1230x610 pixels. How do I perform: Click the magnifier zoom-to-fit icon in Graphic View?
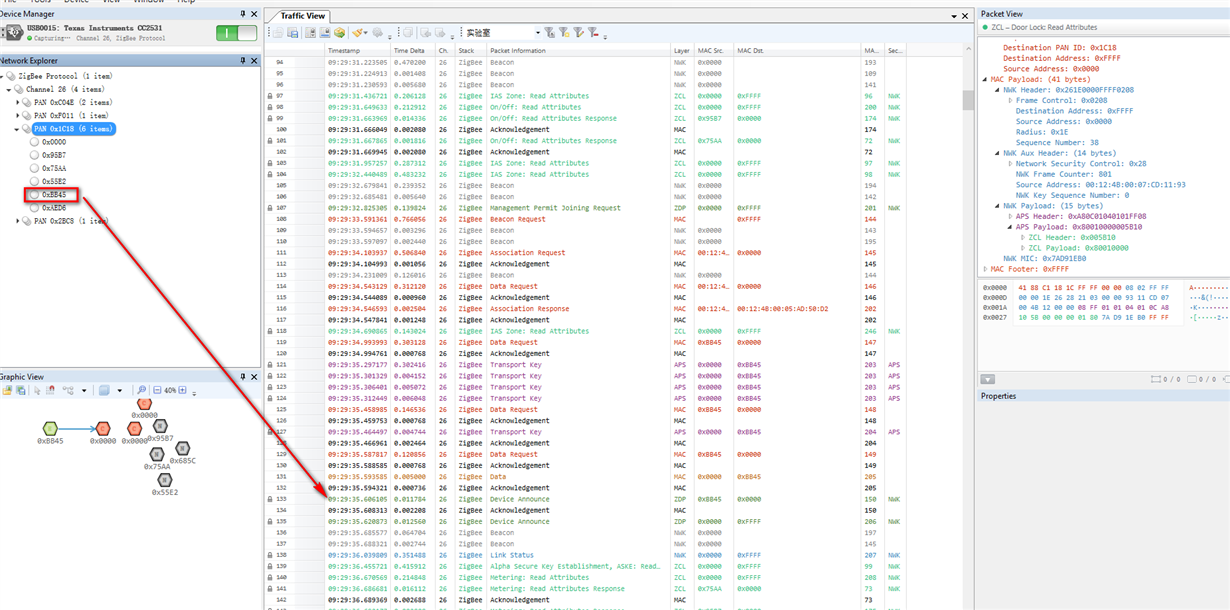pos(141,390)
